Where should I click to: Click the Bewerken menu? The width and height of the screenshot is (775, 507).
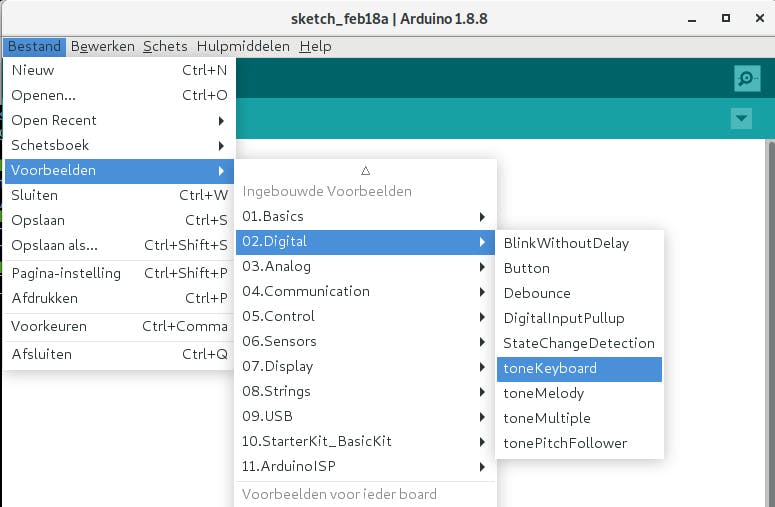point(103,46)
